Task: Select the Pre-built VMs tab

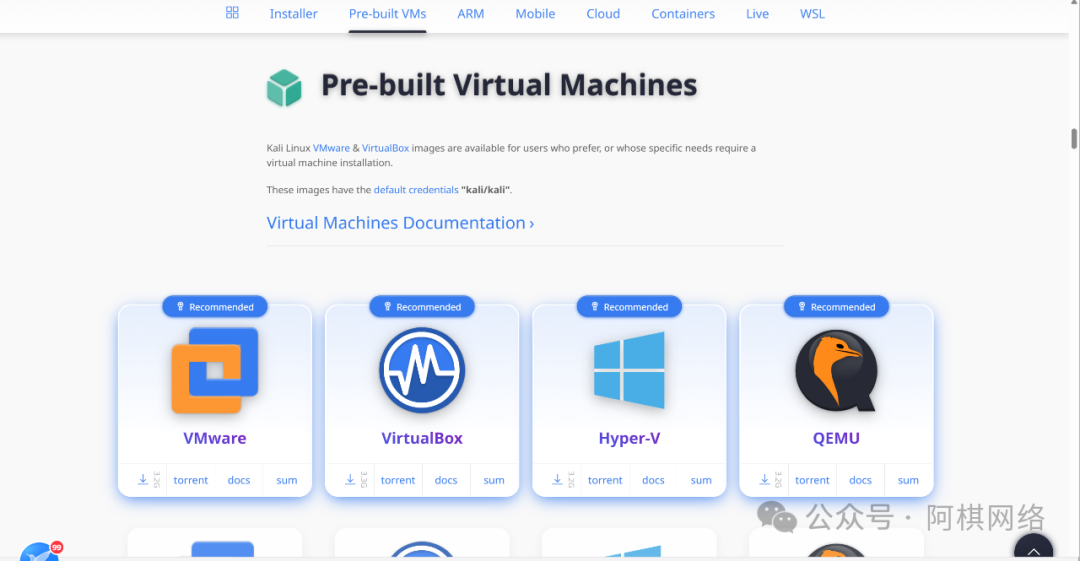Action: pyautogui.click(x=387, y=14)
